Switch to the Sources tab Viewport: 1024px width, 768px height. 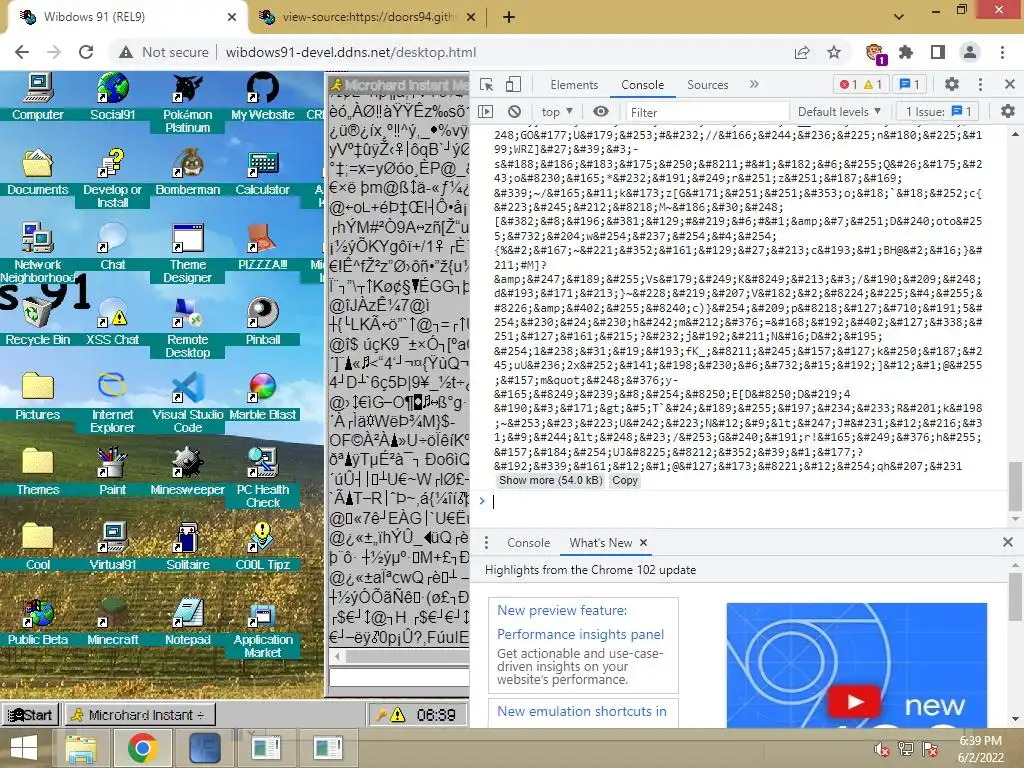click(x=707, y=85)
